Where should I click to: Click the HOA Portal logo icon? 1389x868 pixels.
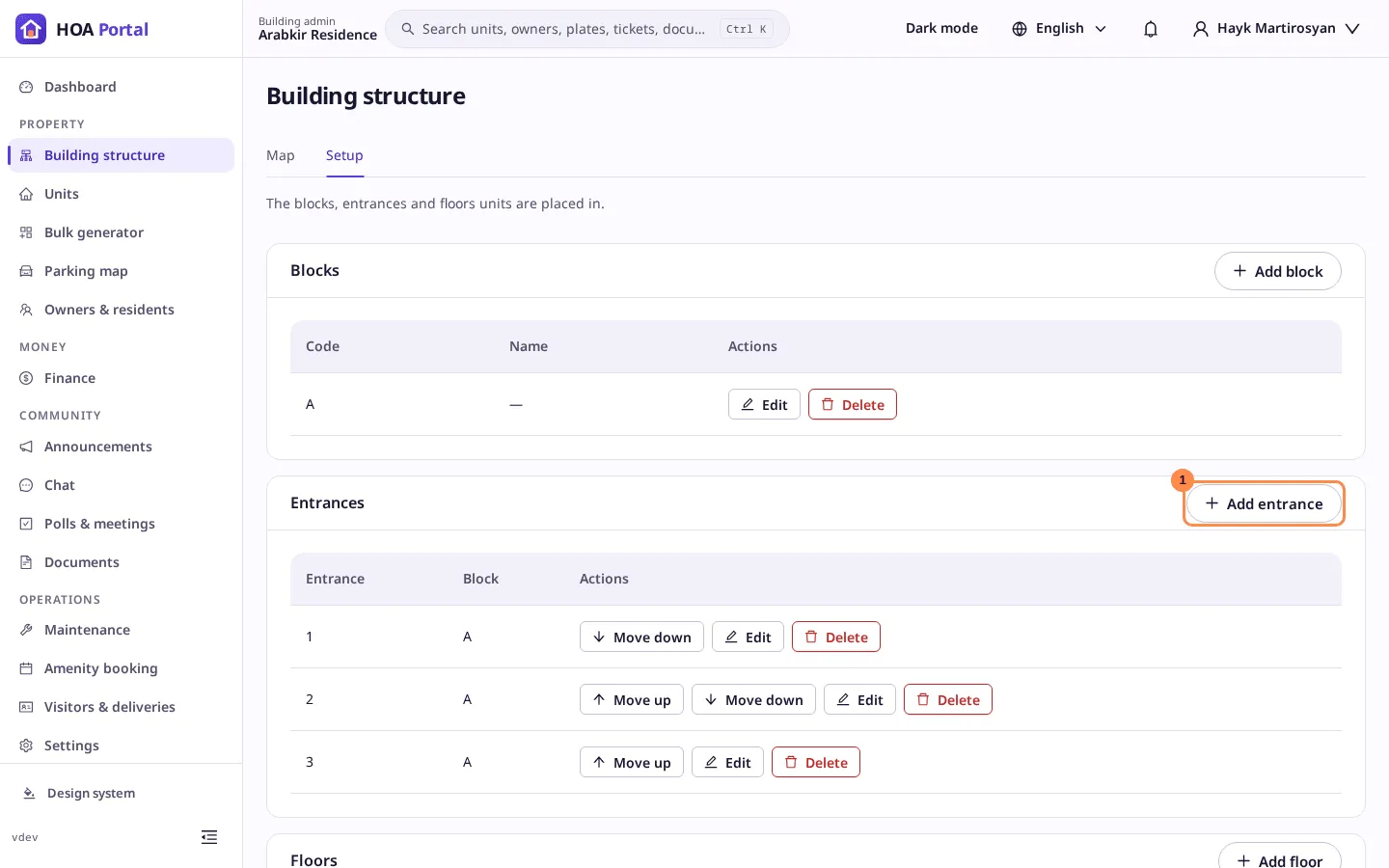[x=31, y=29]
